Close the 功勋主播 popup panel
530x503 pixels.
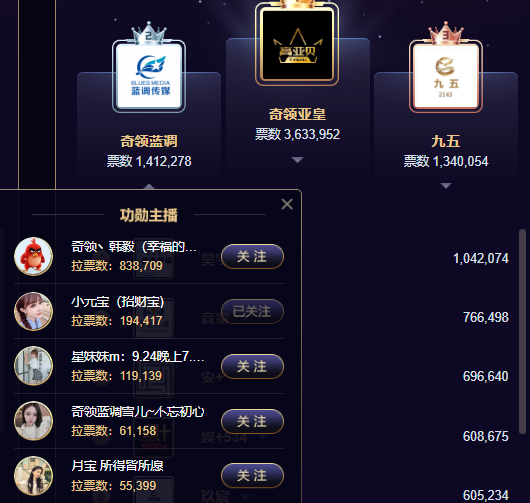pyautogui.click(x=287, y=204)
